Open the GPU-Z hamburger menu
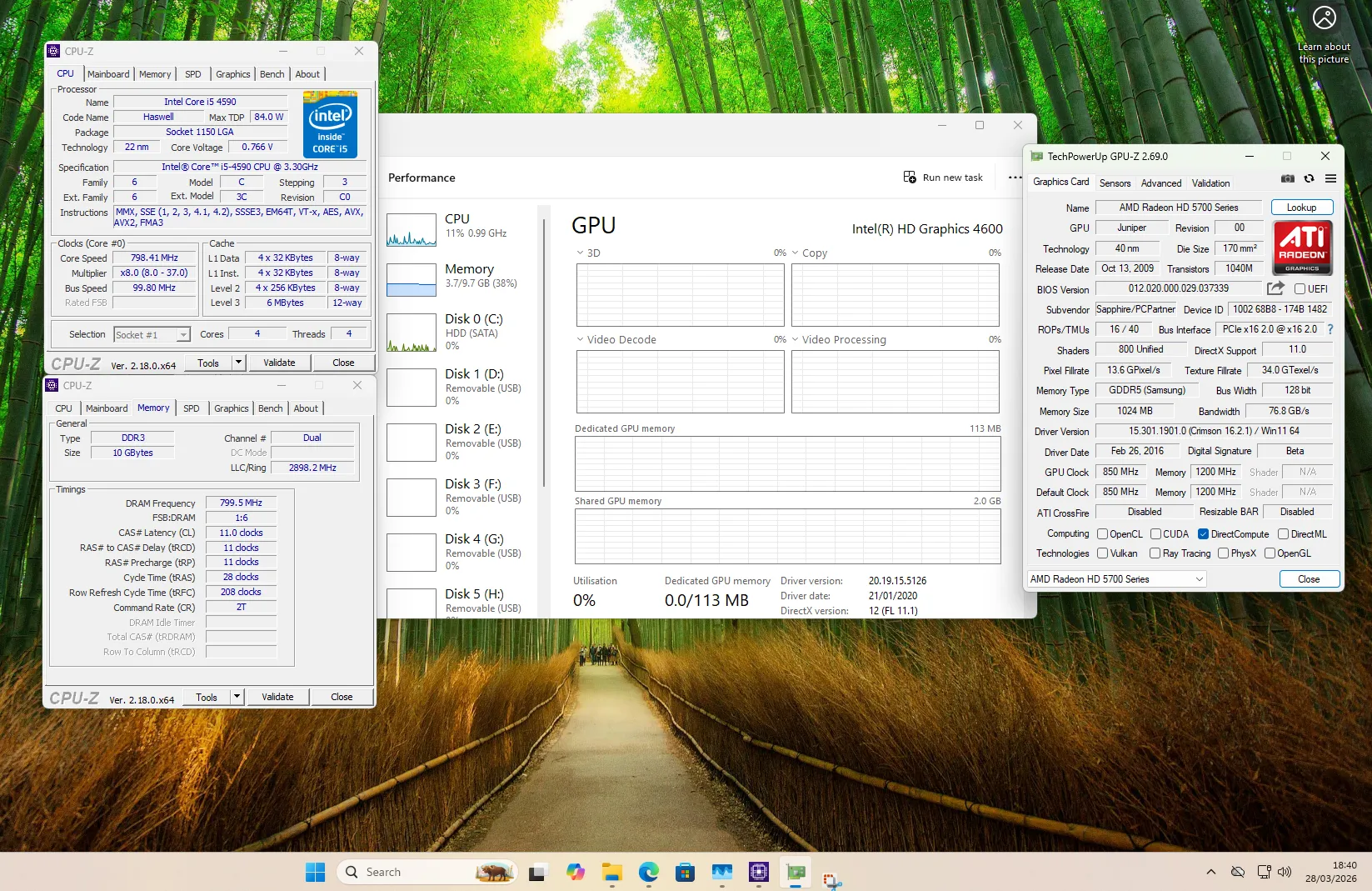Screen dimensions: 1372x891 (1330, 178)
